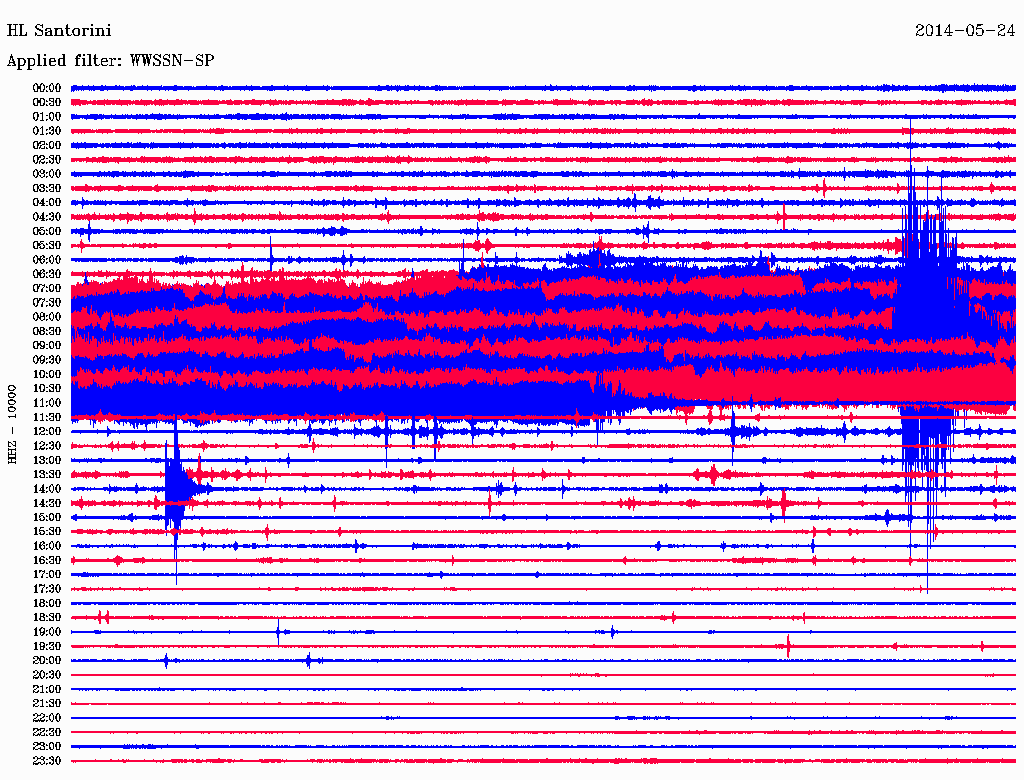The image size is (1024, 780).
Task: Choose the 08:00 time label
Action: pyautogui.click(x=47, y=317)
